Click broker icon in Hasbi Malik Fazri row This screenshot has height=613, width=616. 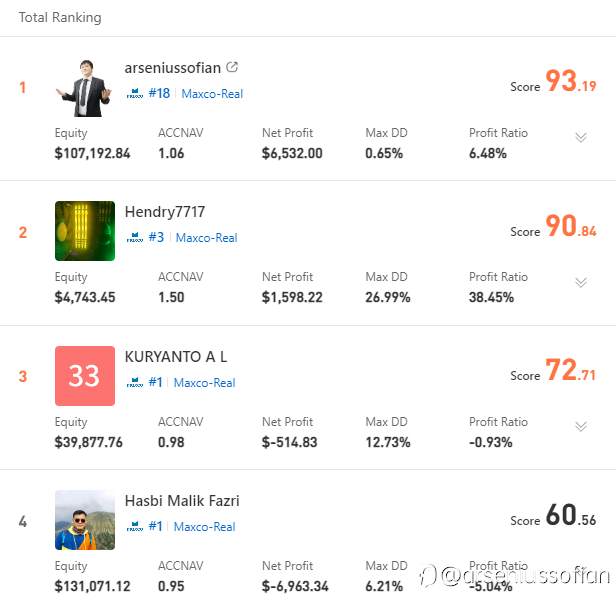click(x=135, y=526)
